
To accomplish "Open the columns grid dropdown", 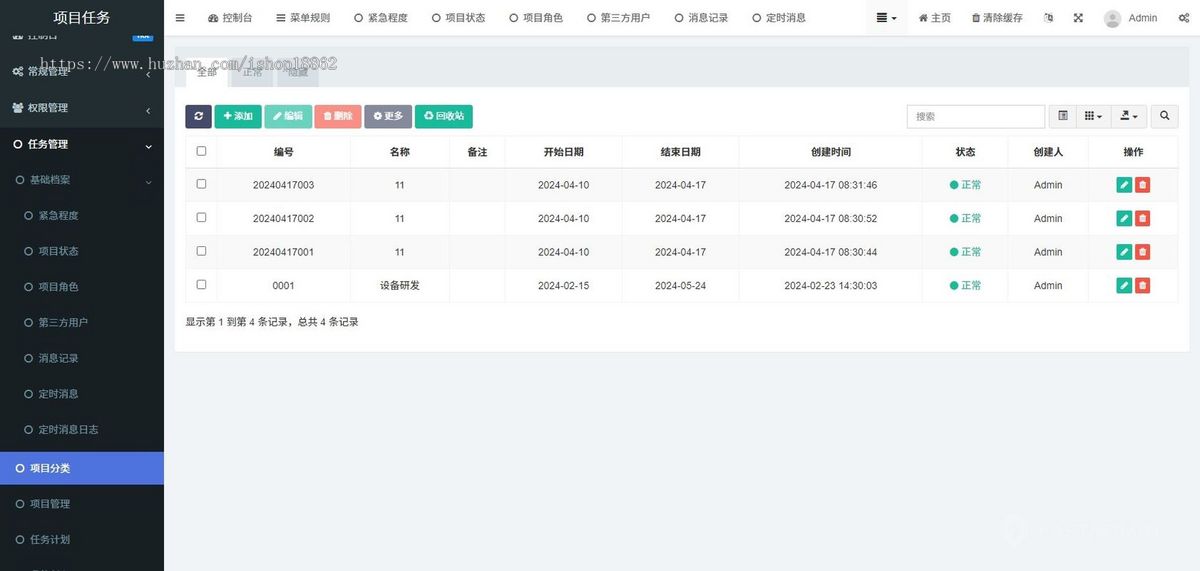I will pos(1094,116).
